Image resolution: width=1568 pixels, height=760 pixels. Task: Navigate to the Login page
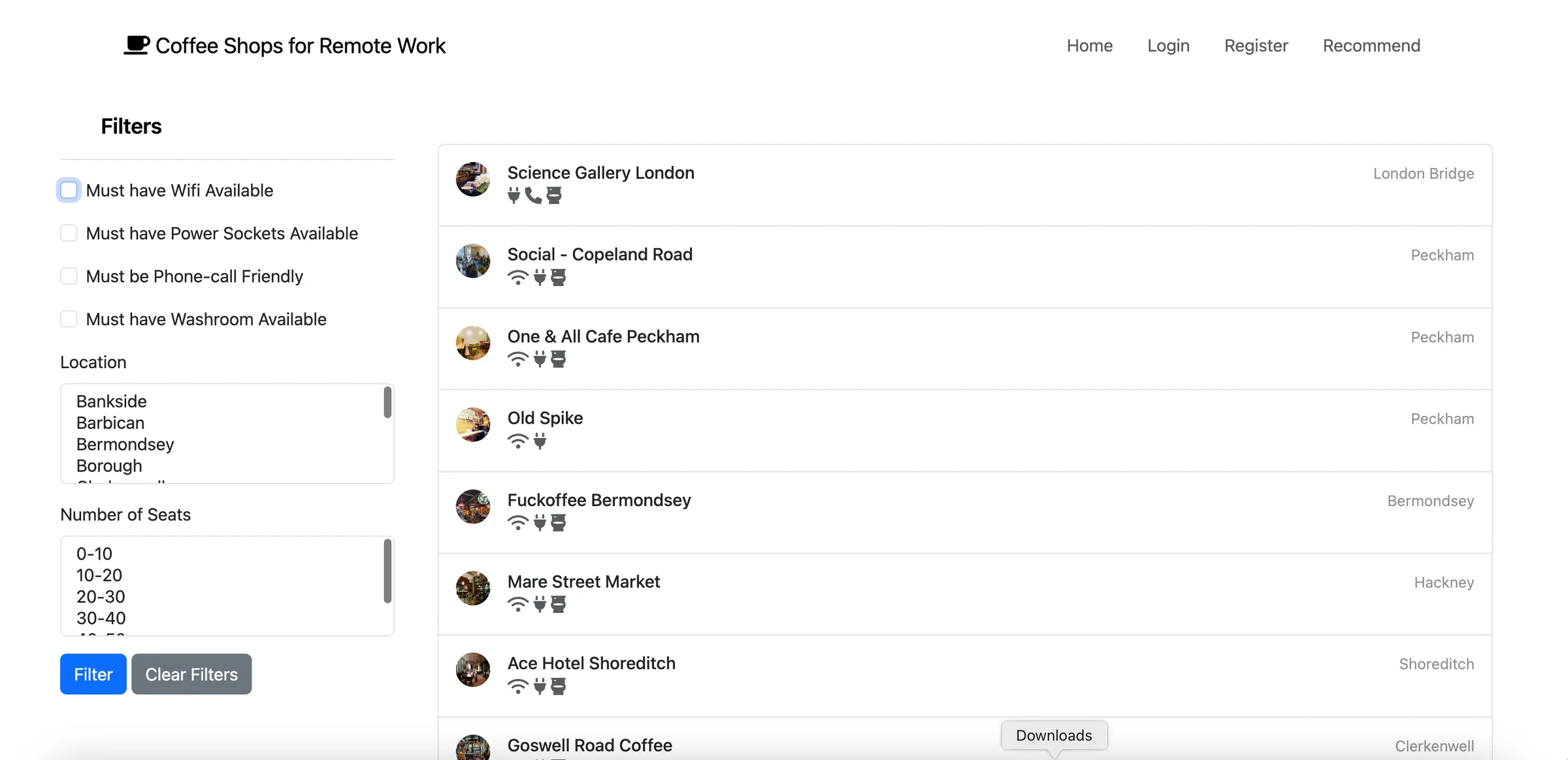pos(1168,45)
